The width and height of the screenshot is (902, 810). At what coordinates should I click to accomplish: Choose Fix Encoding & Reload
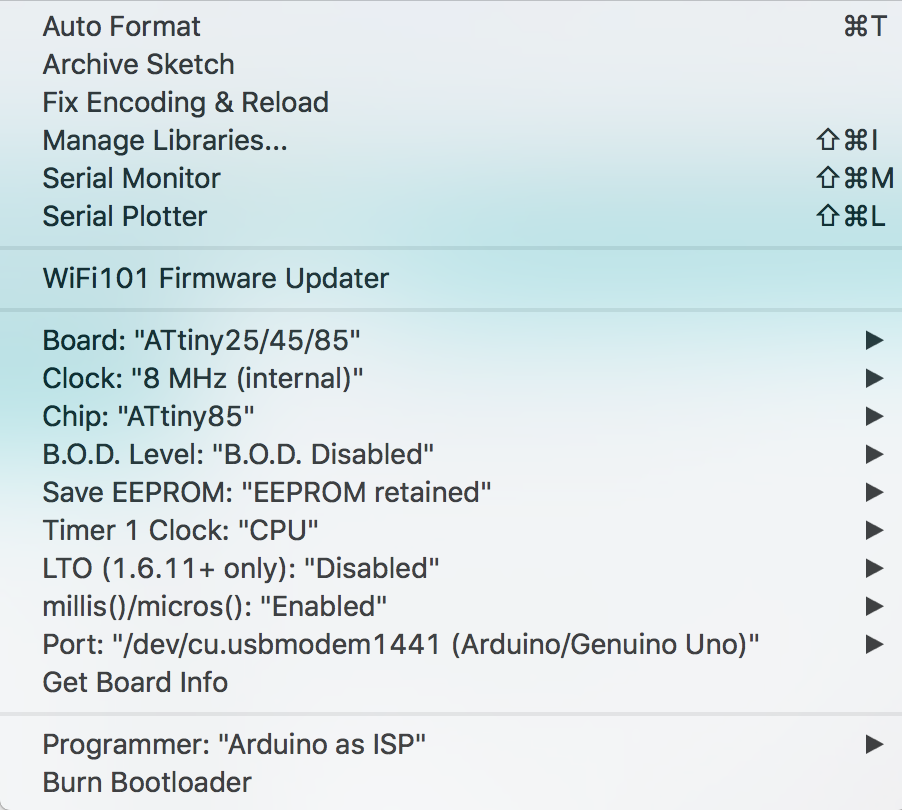tap(185, 103)
